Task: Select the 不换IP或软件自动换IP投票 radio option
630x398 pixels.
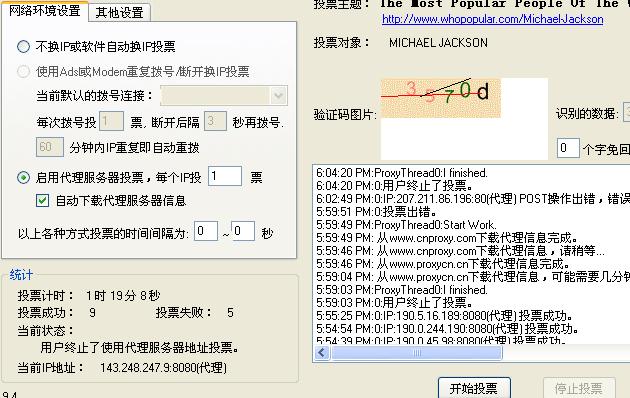Action: (23, 47)
